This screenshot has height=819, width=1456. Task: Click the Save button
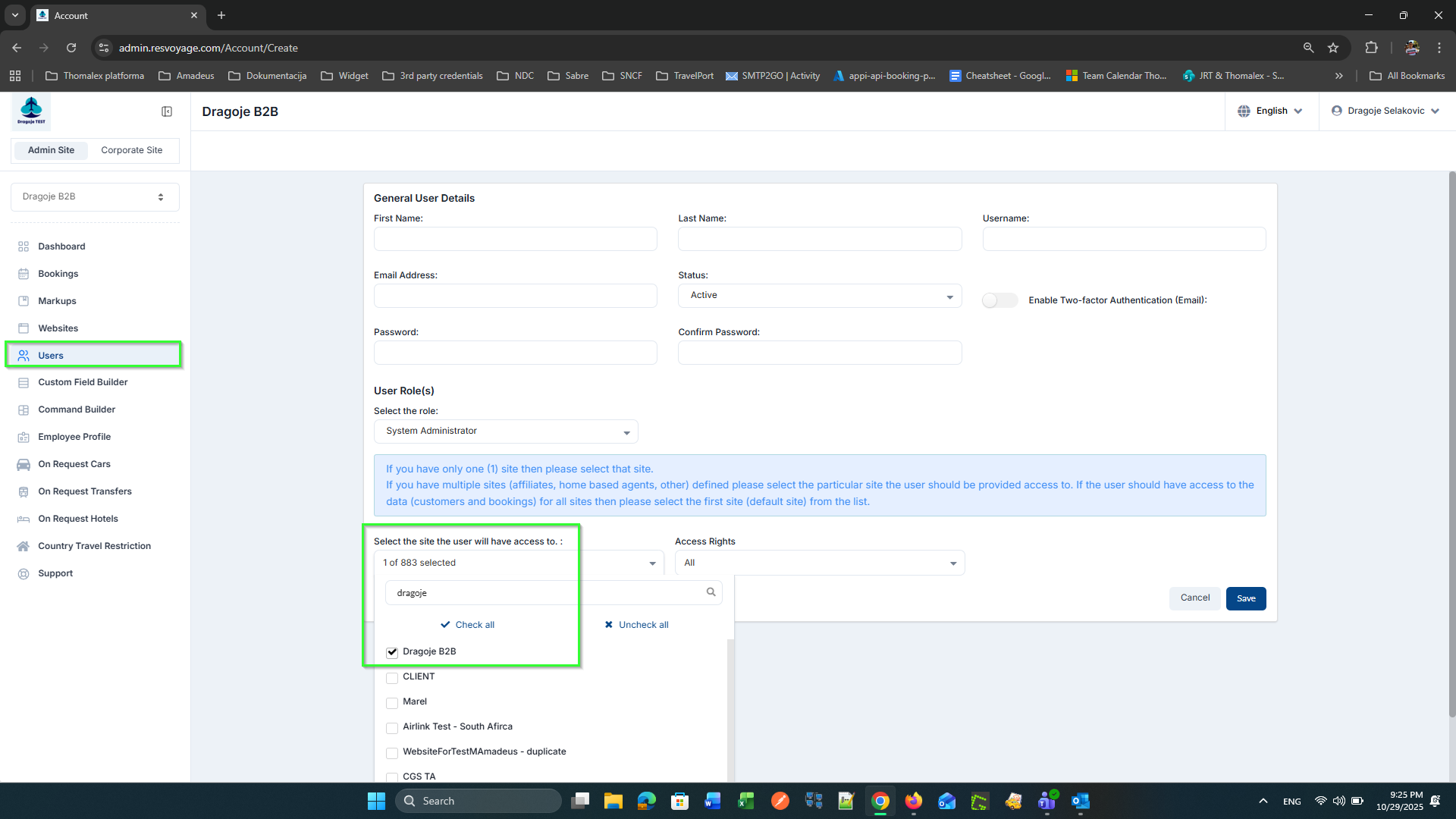pos(1245,598)
